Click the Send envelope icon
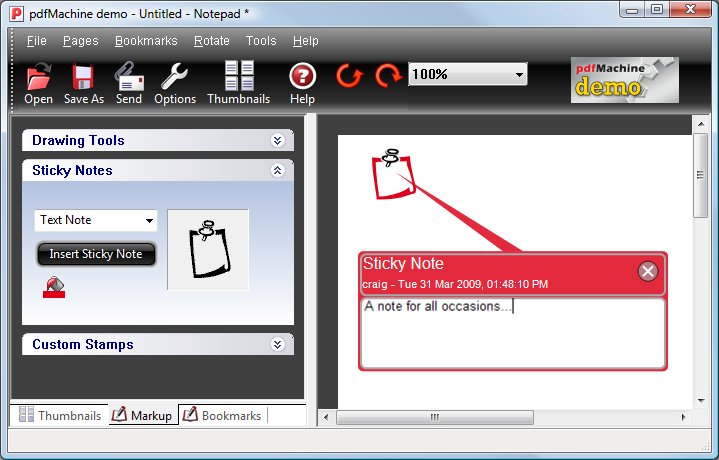This screenshot has width=719, height=460. pos(129,78)
